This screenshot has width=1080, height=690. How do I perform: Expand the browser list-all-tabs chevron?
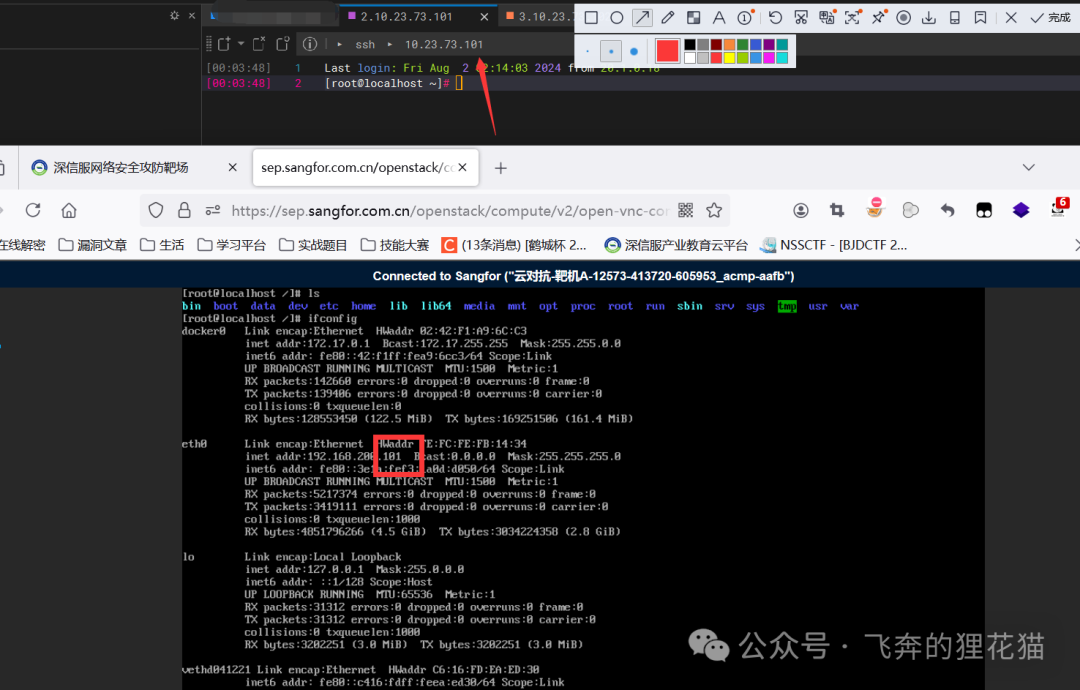click(1028, 167)
